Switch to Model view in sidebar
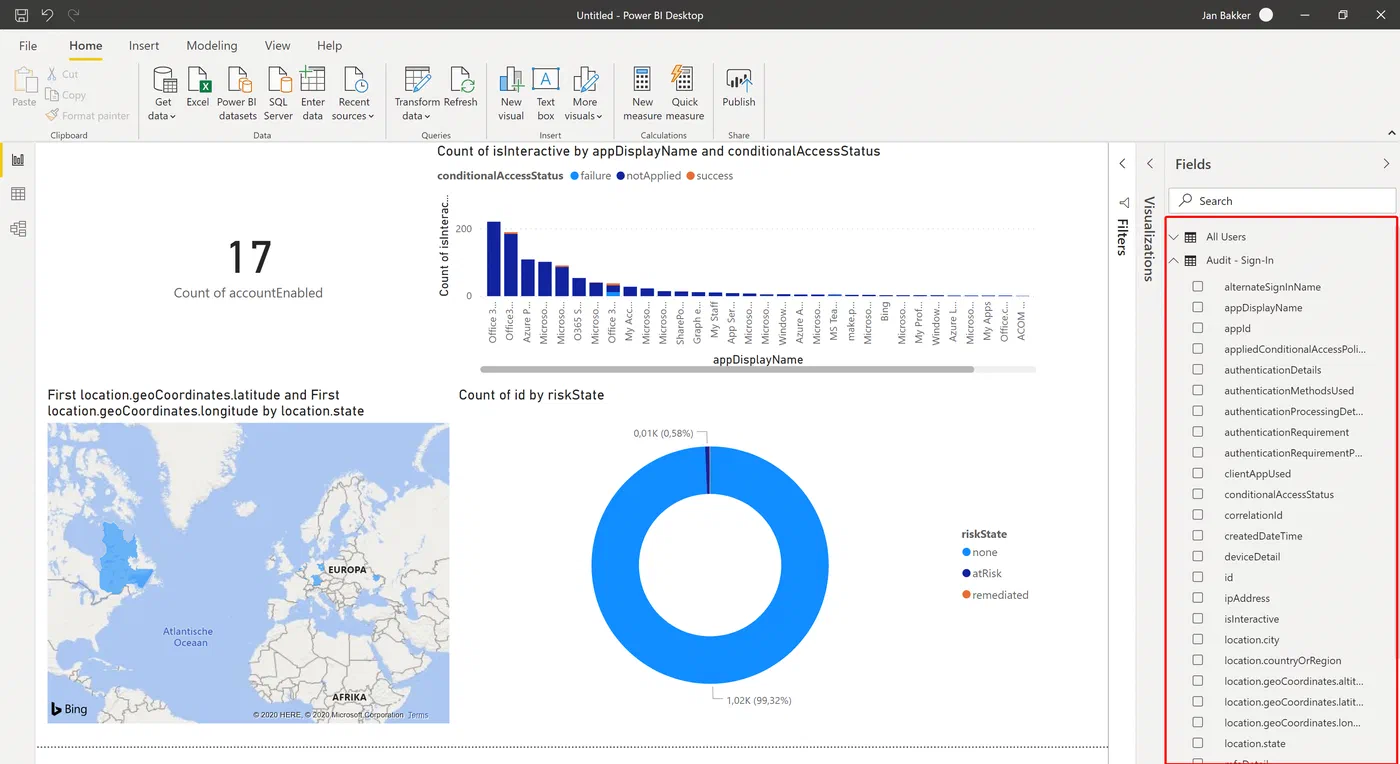Screen dimensions: 1400x764 click(x=18, y=229)
